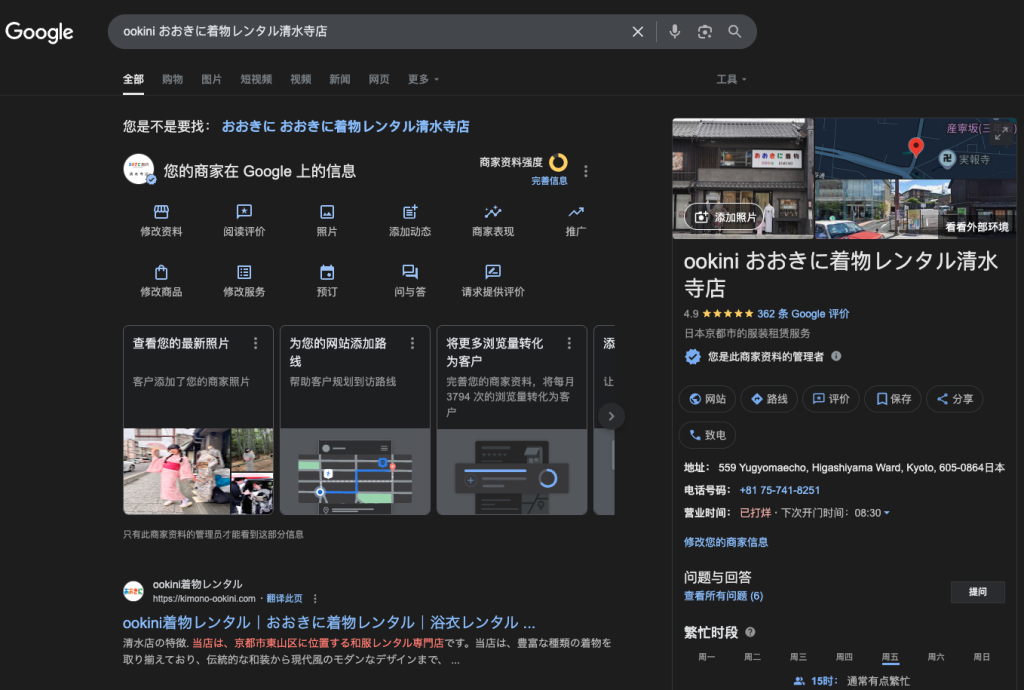Switch to the 新闻 tab
The height and width of the screenshot is (690, 1024).
(340, 79)
